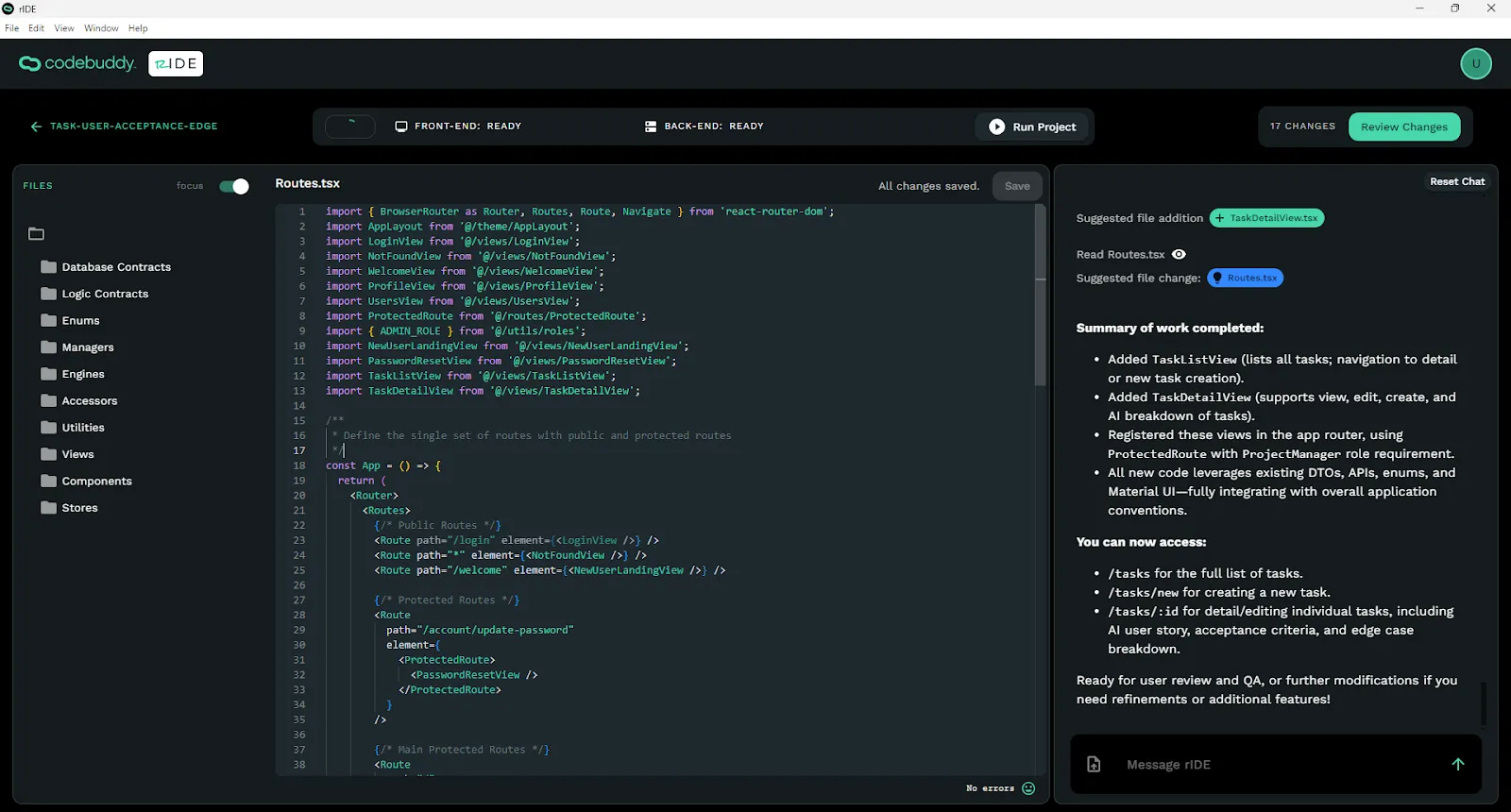Click the back arrow beside TASK-USER-ACCEPTANCE-EDGE
The width and height of the screenshot is (1511, 812).
click(36, 127)
